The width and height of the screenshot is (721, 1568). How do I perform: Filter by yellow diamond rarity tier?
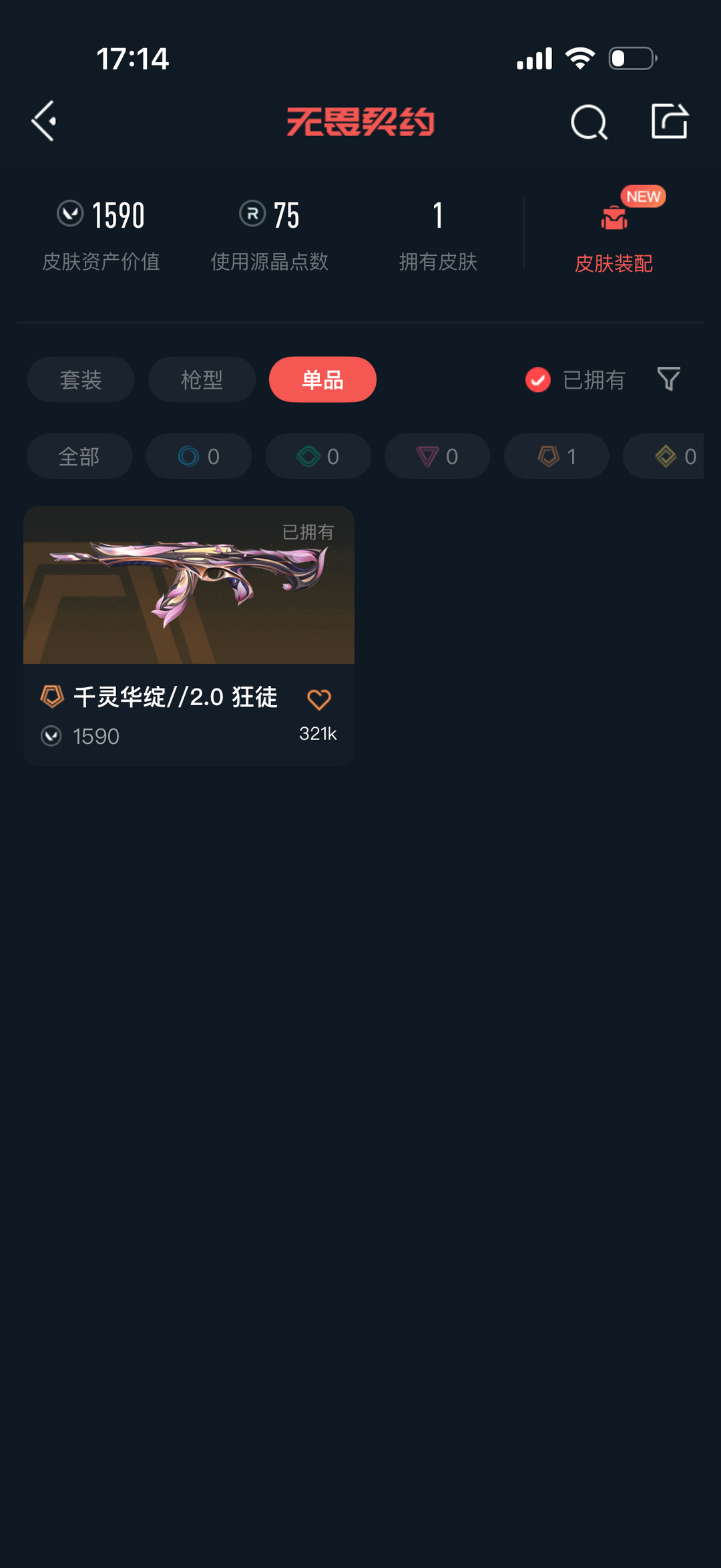pyautogui.click(x=664, y=456)
